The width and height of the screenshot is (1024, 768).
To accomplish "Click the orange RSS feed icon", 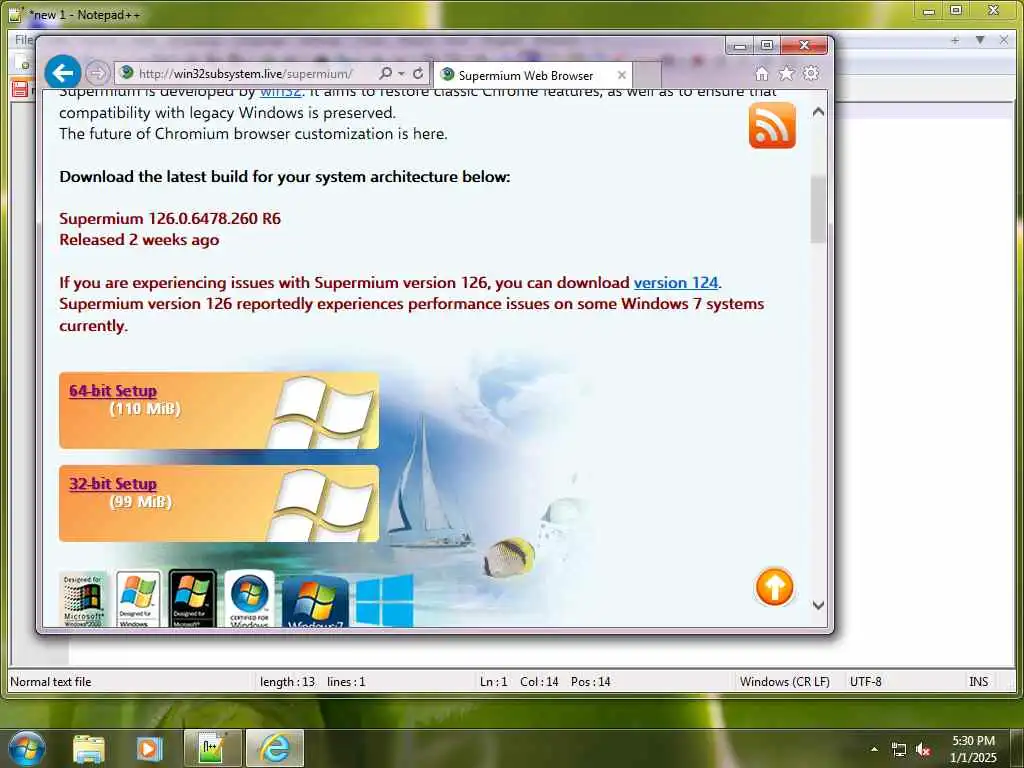I will (x=772, y=125).
